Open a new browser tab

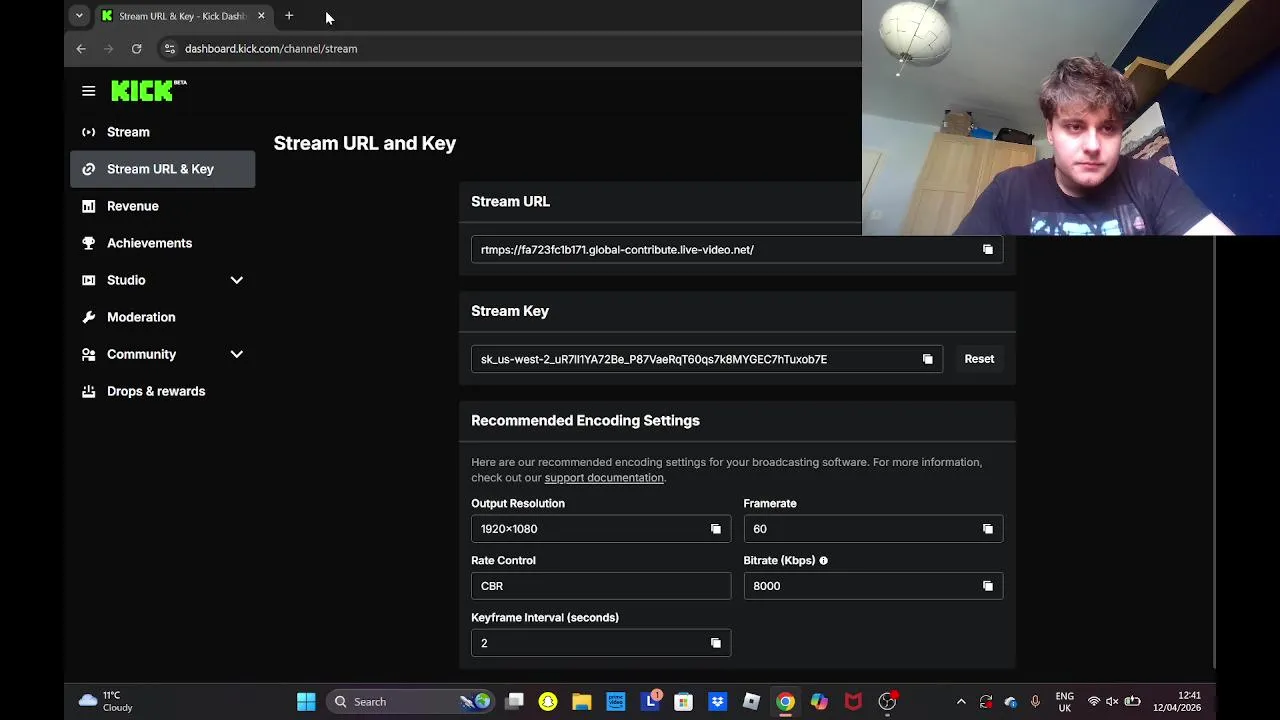tap(289, 15)
